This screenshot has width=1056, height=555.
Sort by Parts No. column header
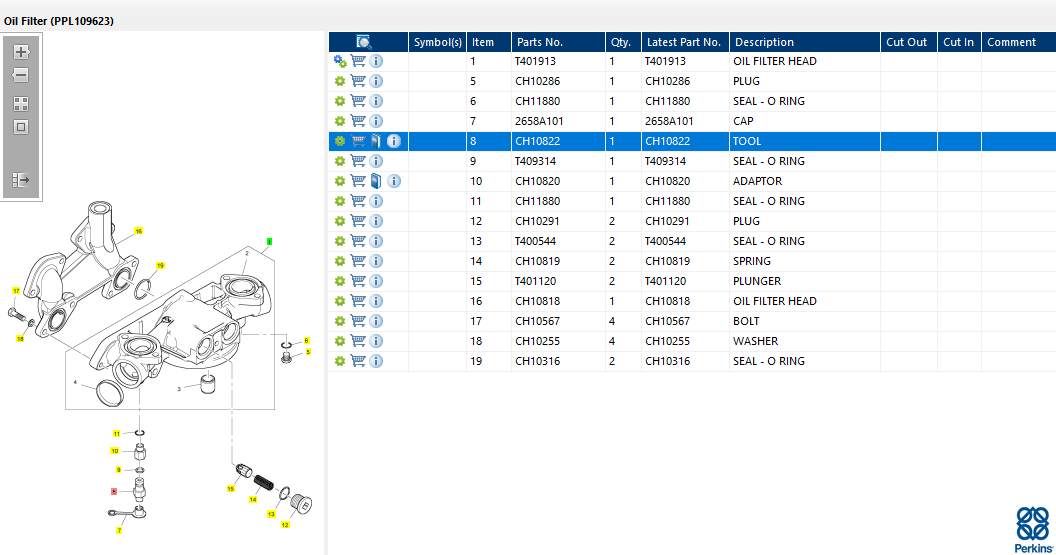click(x=558, y=42)
